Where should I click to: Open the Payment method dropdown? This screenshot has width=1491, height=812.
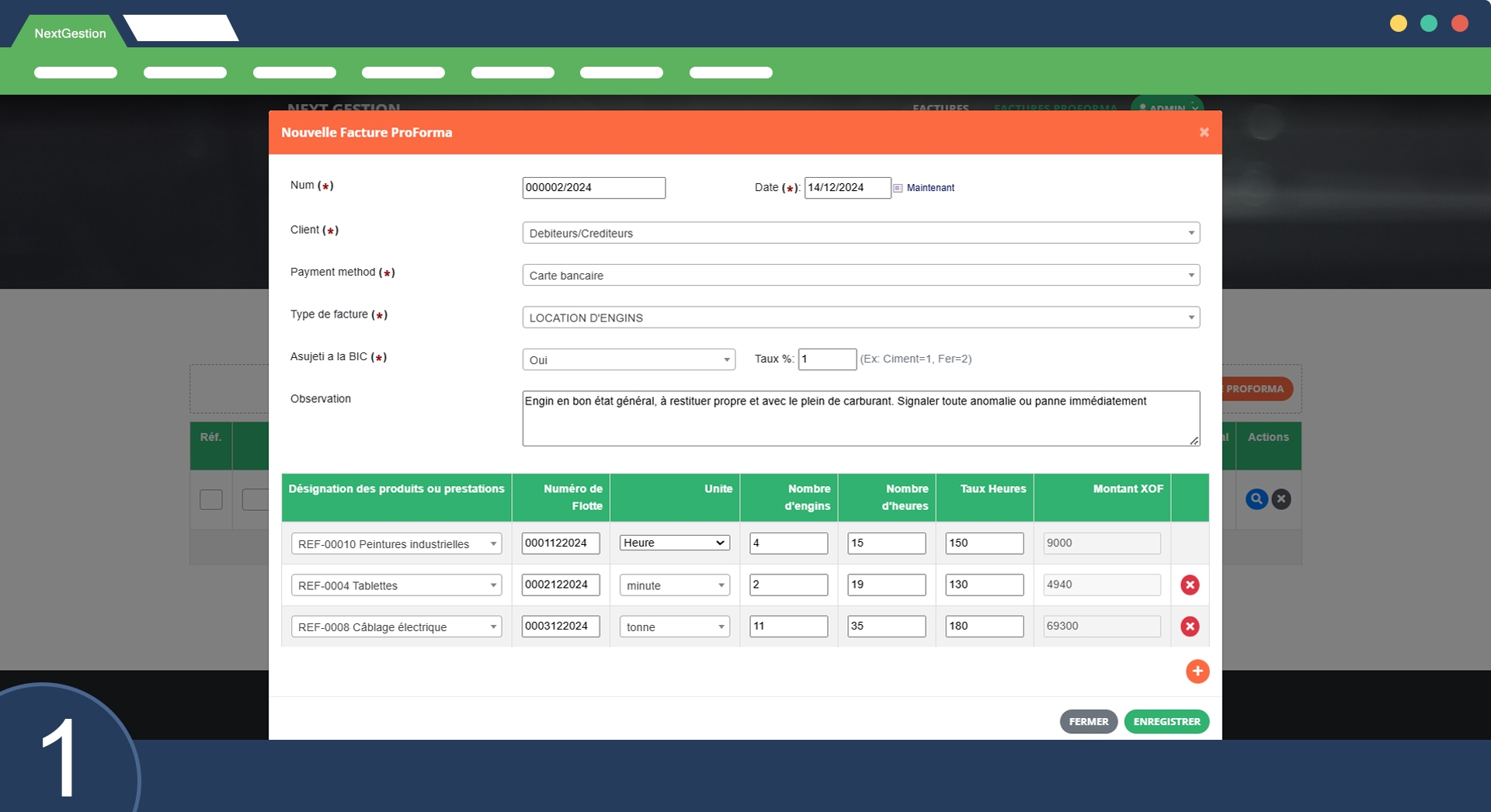click(x=860, y=276)
